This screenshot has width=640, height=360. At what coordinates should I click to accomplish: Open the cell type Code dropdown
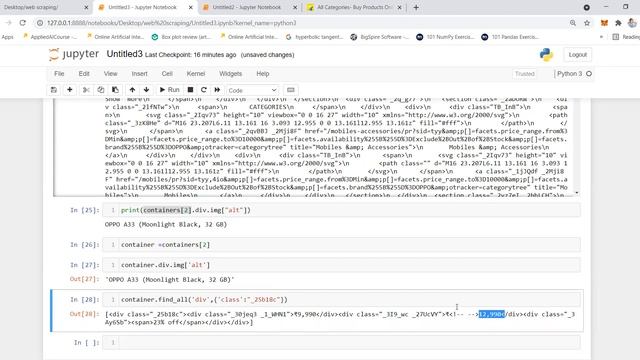(x=252, y=90)
